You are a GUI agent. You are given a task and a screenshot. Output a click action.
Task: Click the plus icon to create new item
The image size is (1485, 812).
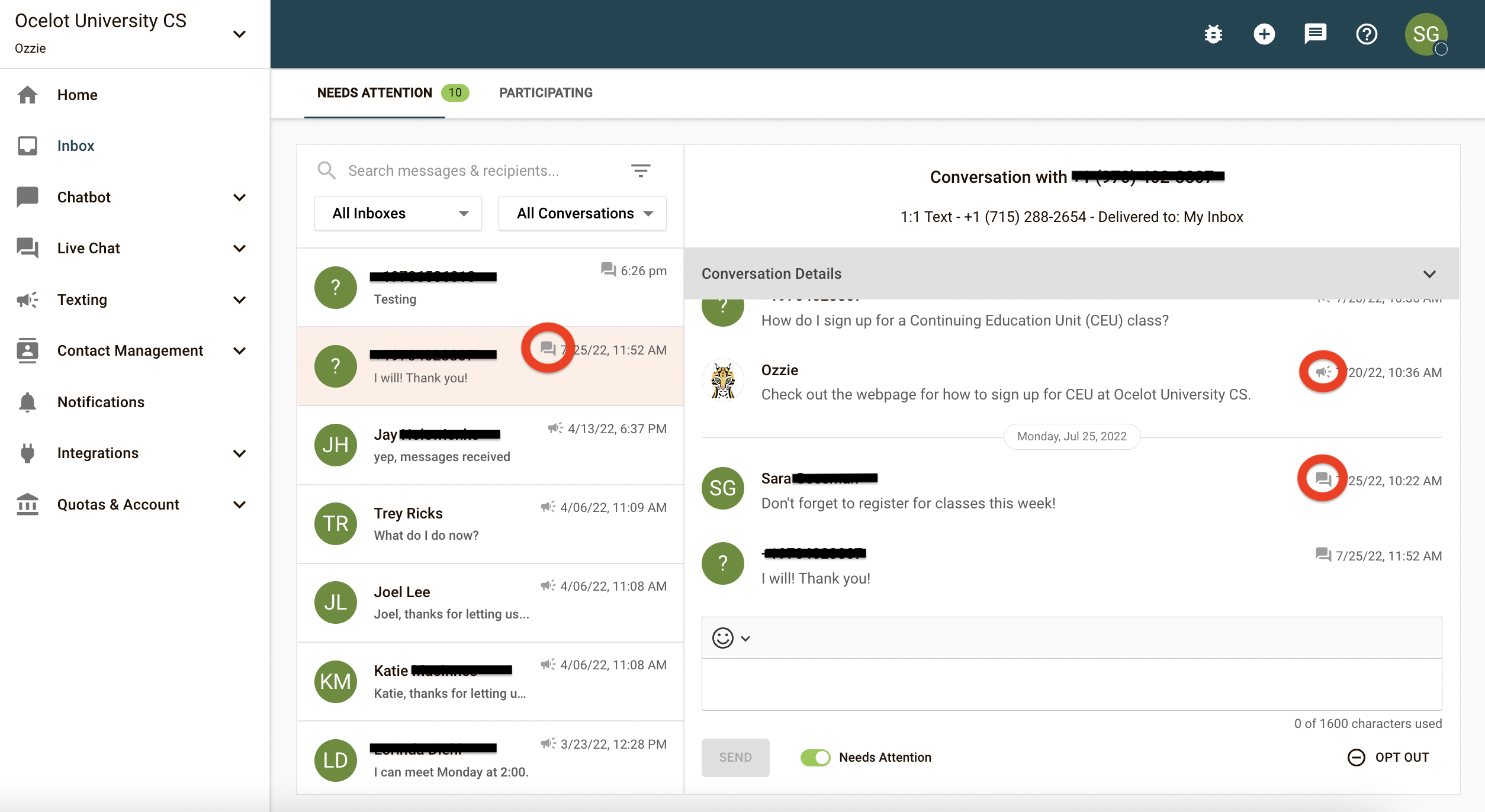(x=1264, y=34)
